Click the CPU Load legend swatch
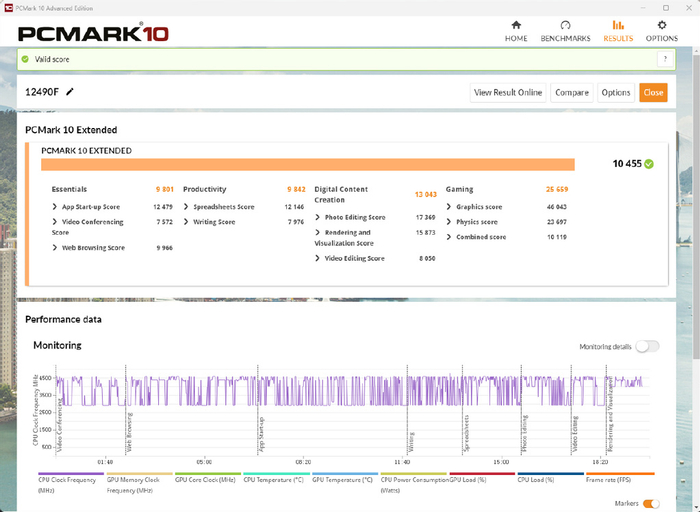The width and height of the screenshot is (700, 512). 550,474
